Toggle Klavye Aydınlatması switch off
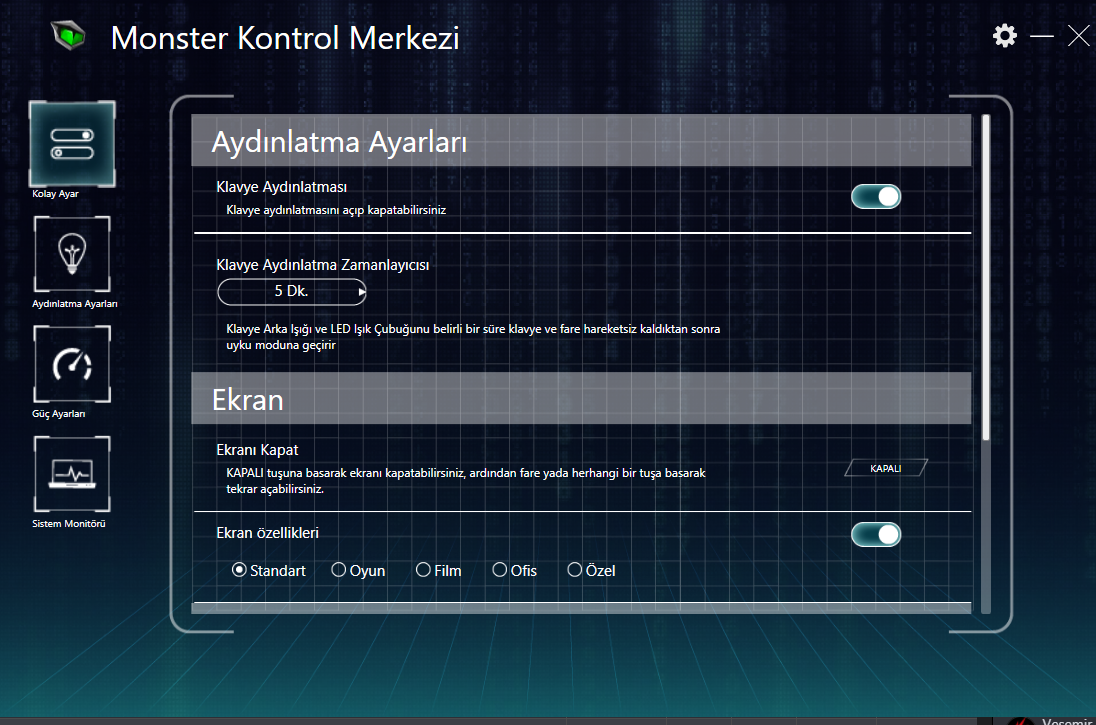Viewport: 1096px width, 725px height. click(876, 196)
